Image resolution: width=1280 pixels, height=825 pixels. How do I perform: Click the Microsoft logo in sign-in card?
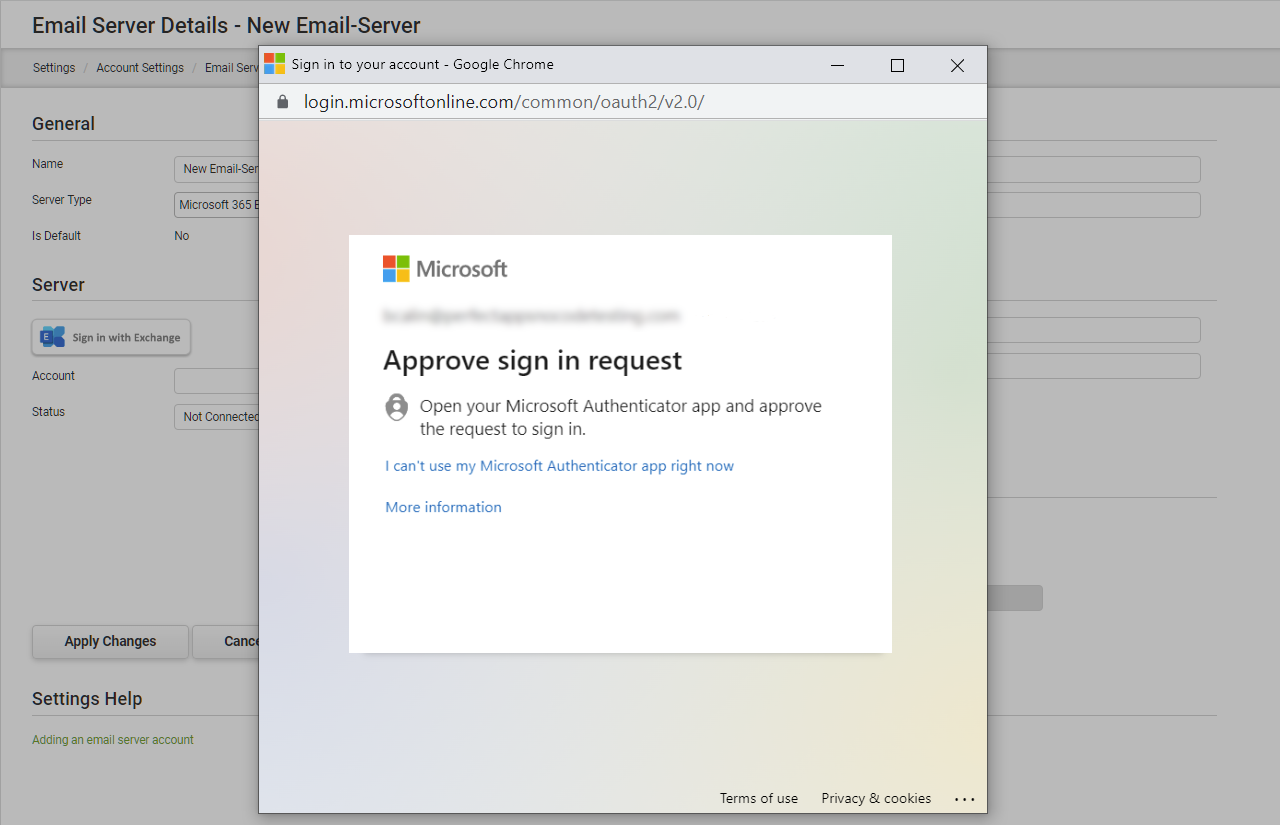coord(445,269)
